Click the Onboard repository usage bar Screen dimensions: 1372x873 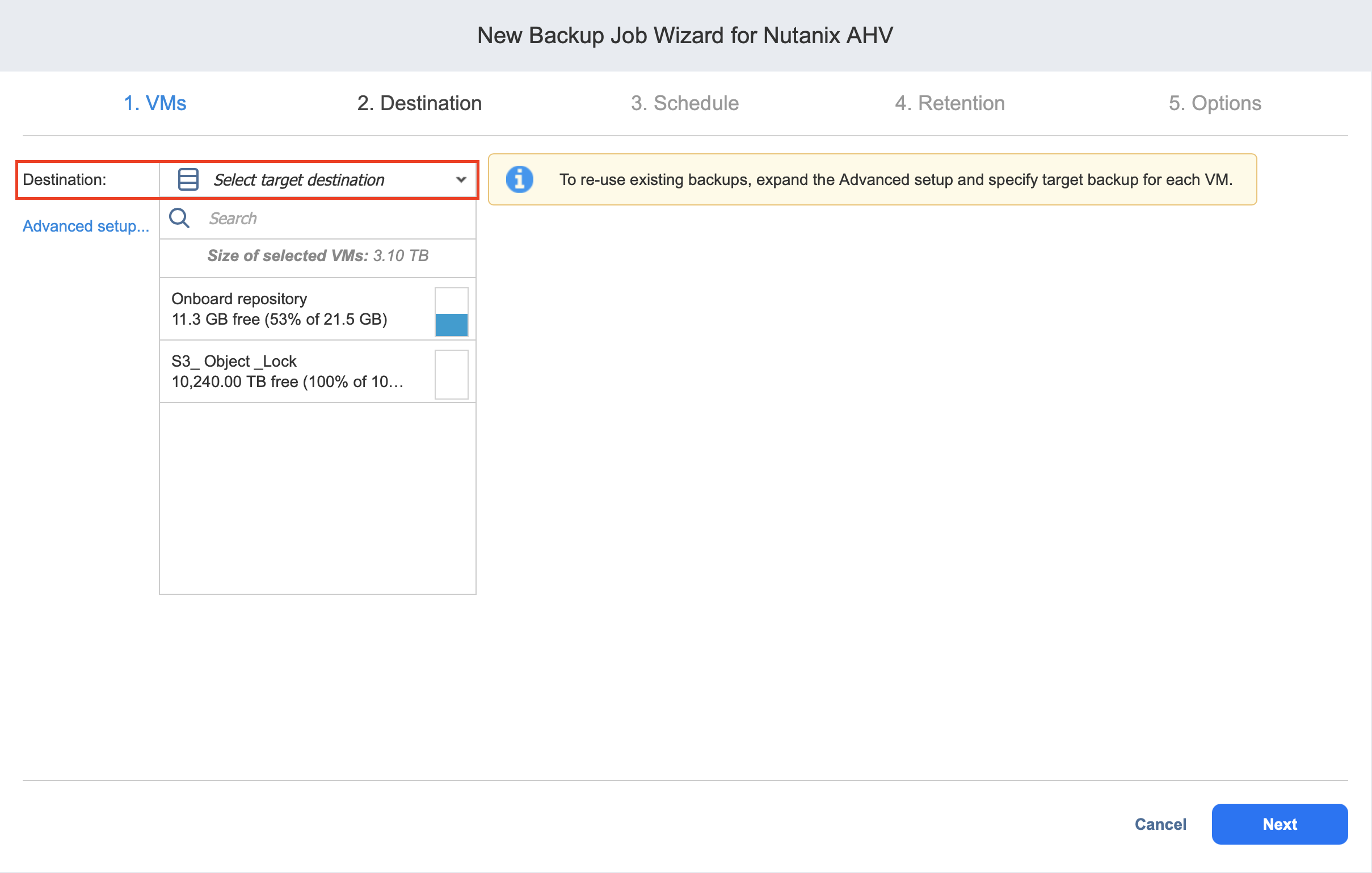(451, 312)
